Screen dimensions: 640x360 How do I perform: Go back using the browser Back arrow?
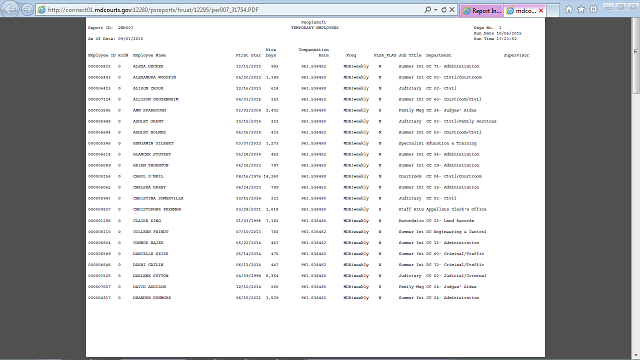point(10,9)
